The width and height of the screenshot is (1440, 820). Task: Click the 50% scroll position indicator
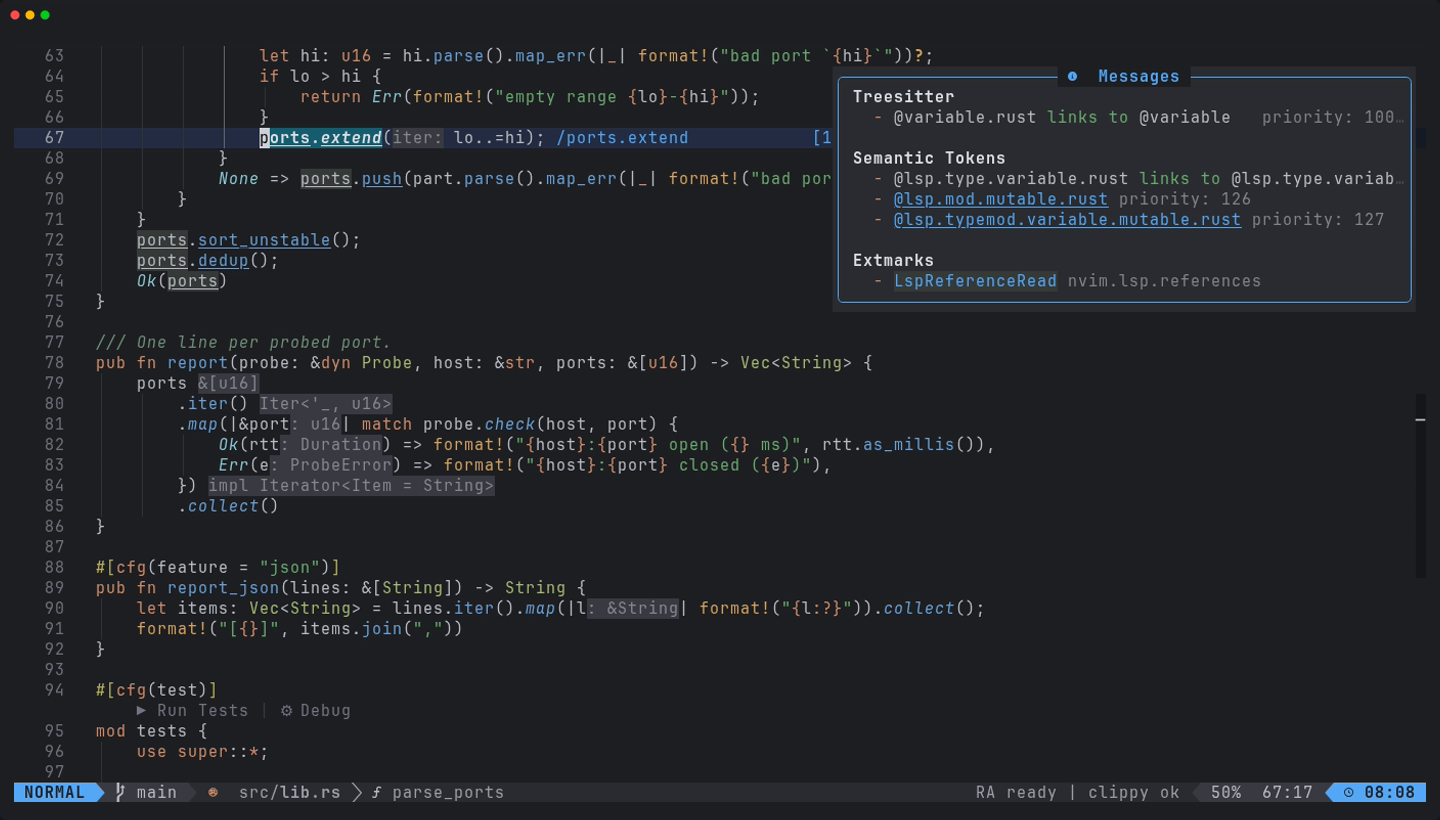coord(1226,792)
